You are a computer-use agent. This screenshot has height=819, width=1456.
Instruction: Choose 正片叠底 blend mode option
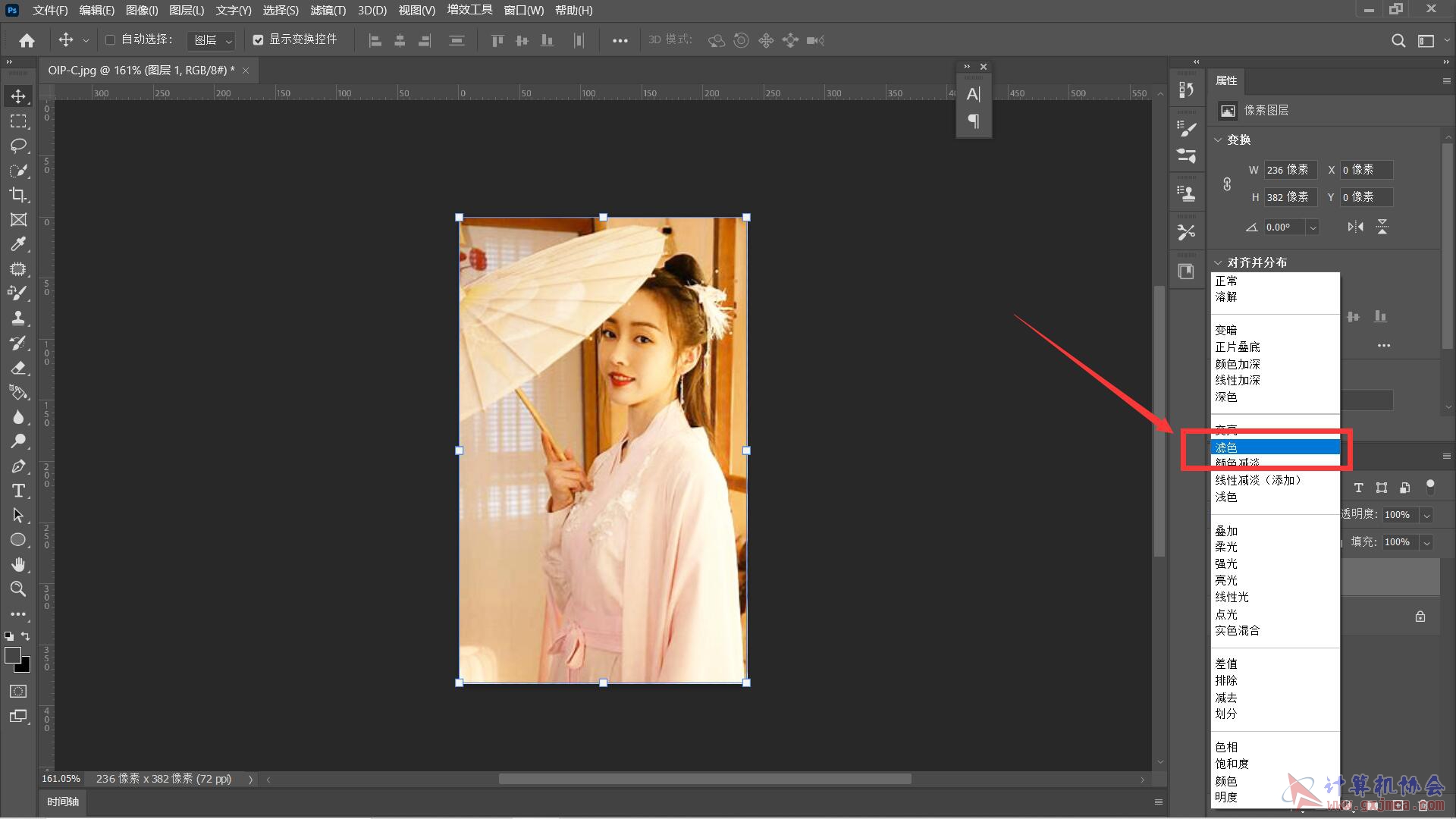pos(1238,347)
